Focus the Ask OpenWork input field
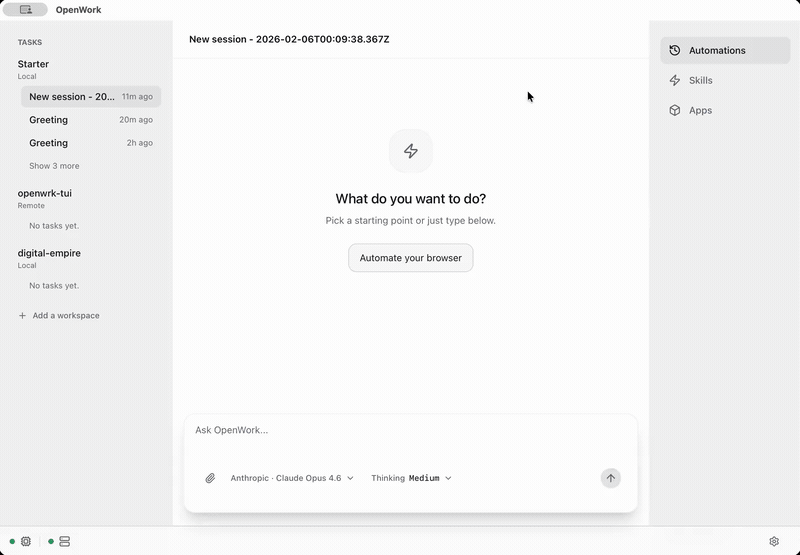Screen dimensions: 800x555 pyautogui.click(x=410, y=431)
